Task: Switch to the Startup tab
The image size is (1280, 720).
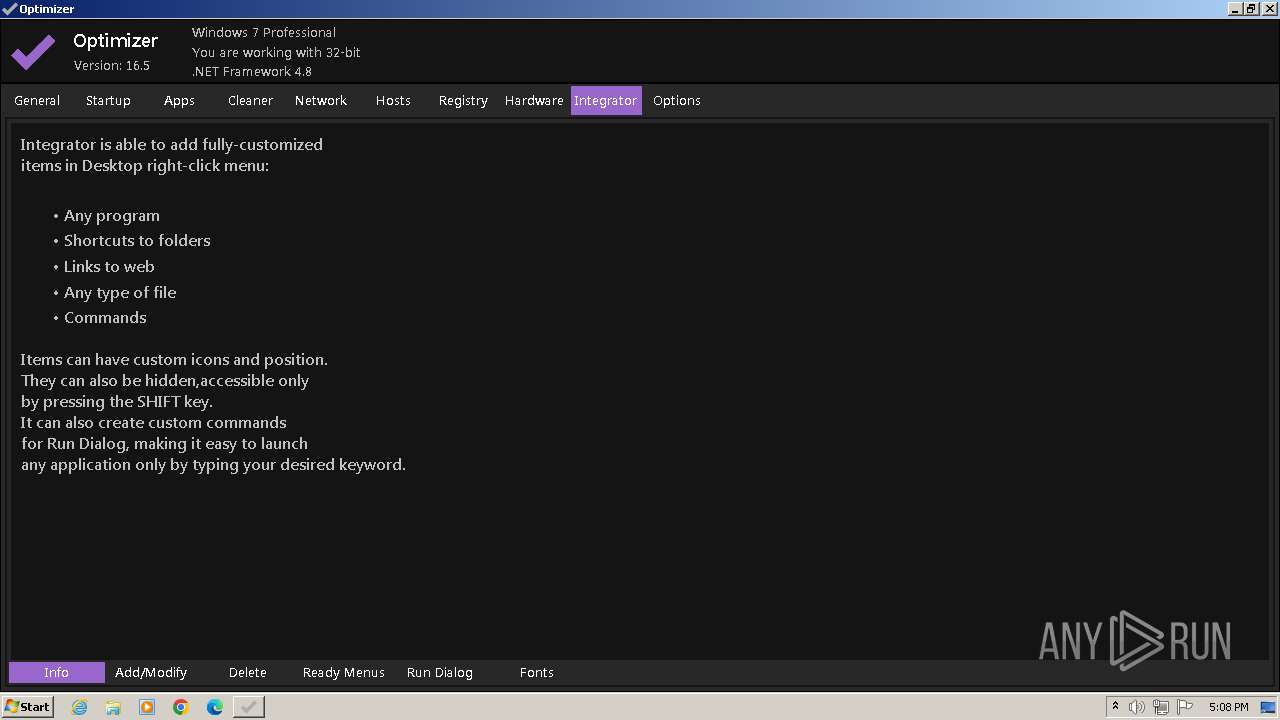Action: pyautogui.click(x=108, y=100)
